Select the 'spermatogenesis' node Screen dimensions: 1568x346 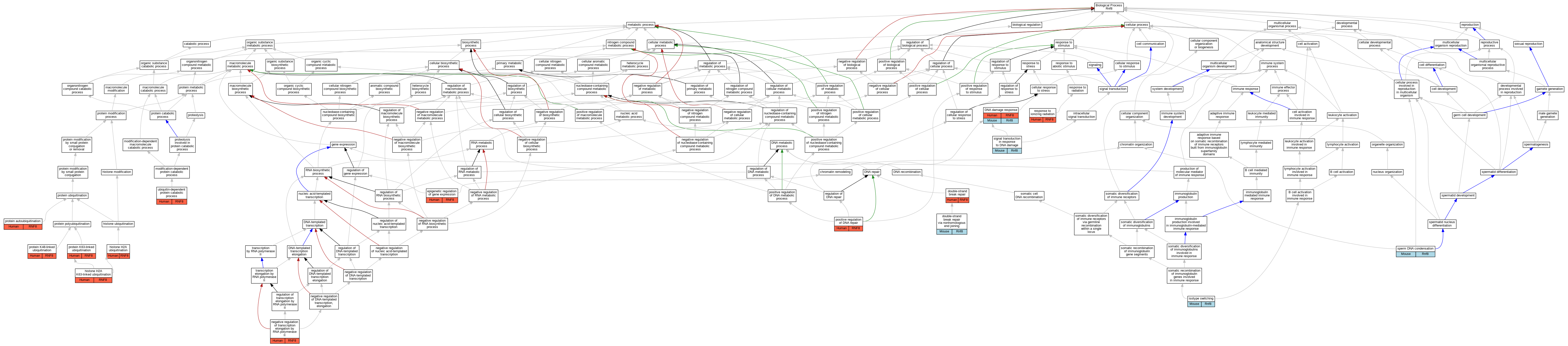(x=1536, y=145)
